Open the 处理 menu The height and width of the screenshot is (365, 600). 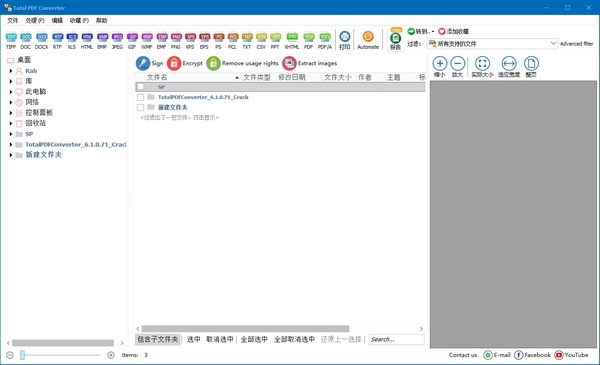[35, 20]
